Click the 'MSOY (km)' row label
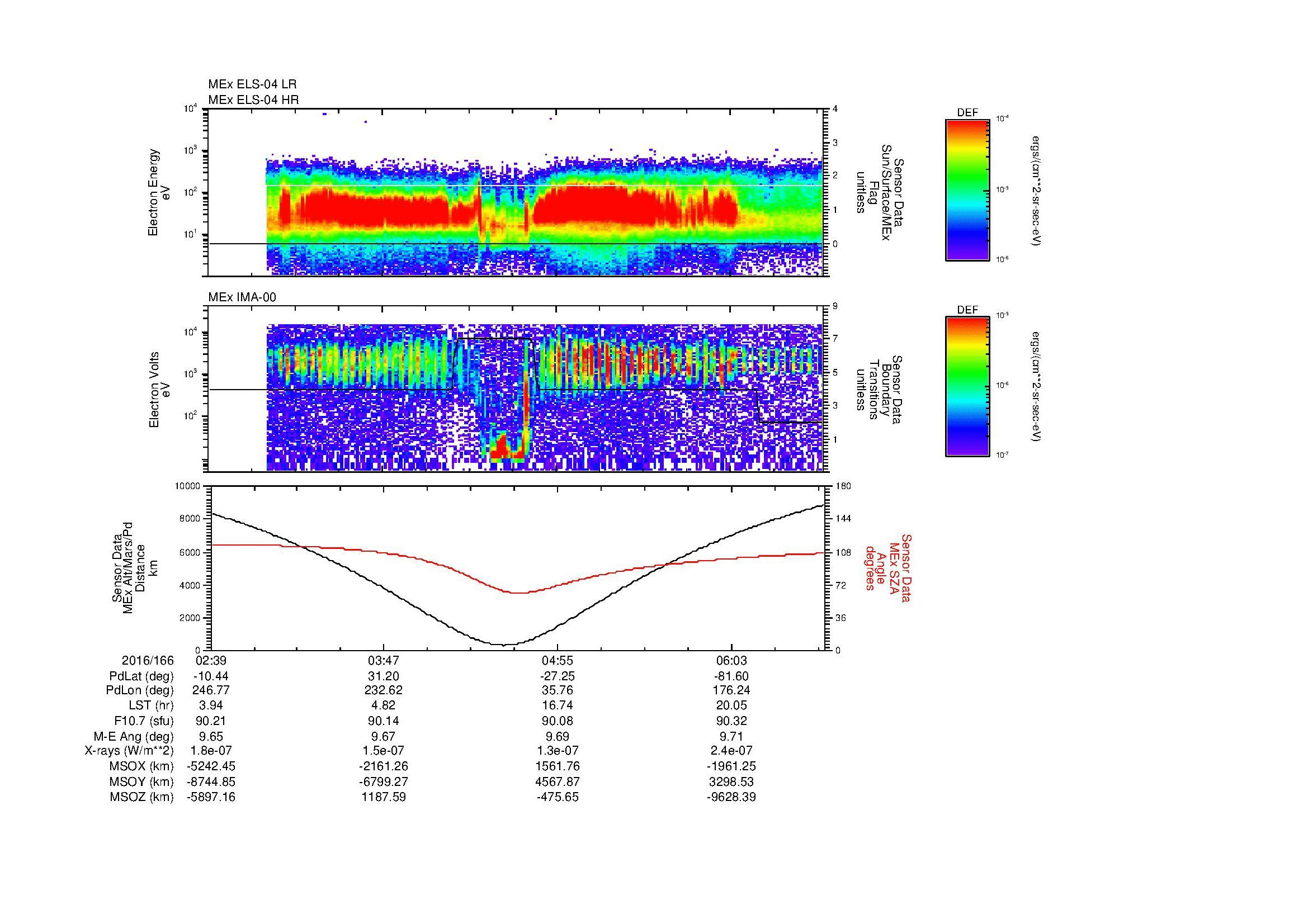Image resolution: width=1308 pixels, height=924 pixels. (x=142, y=781)
